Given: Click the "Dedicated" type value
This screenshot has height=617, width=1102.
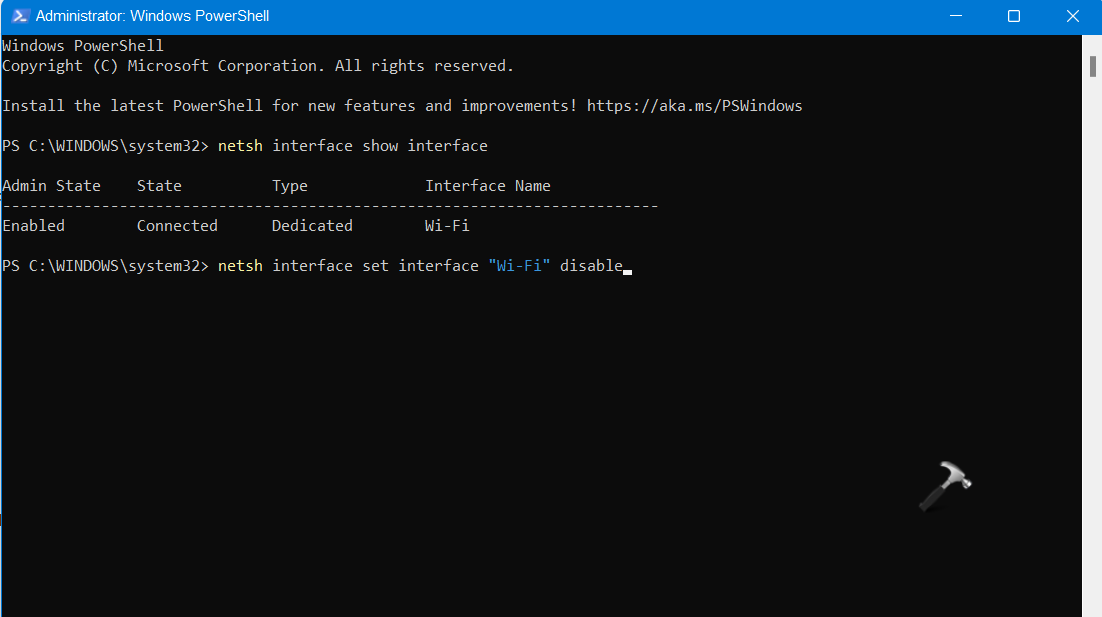Looking at the screenshot, I should 312,226.
